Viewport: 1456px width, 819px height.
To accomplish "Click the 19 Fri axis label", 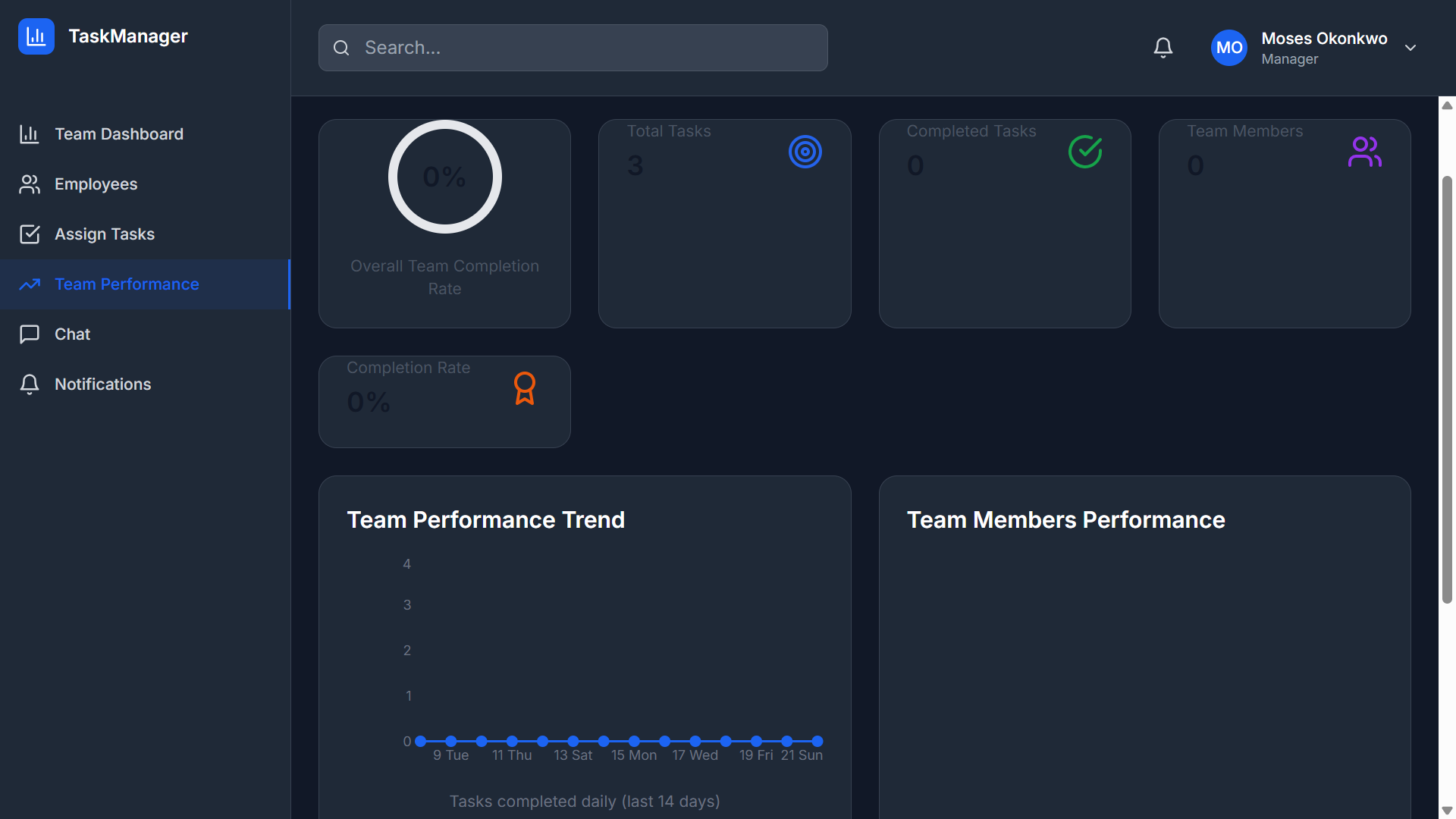I will pyautogui.click(x=756, y=755).
